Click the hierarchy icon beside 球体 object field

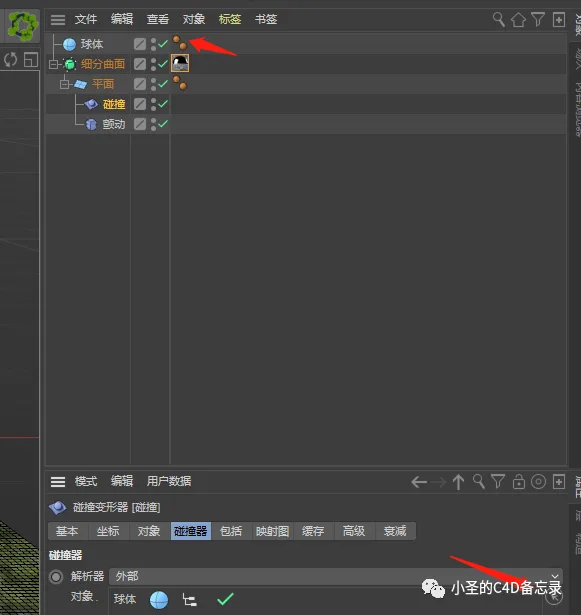189,600
